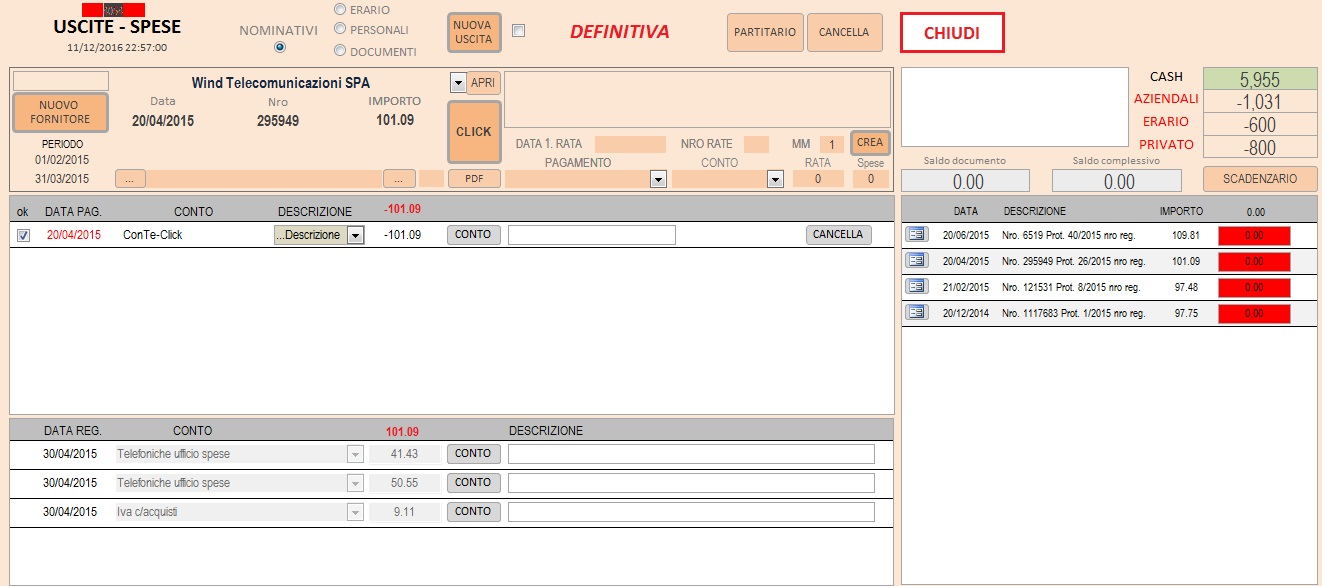Click the AZIENDALI value -1,031
This screenshot has height=586, width=1322.
[1260, 102]
